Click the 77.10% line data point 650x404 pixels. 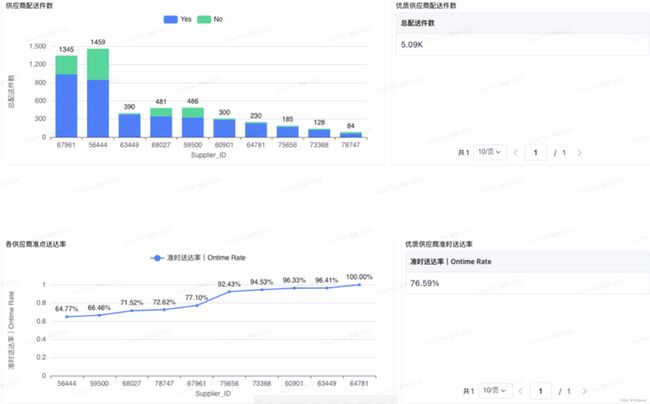click(x=196, y=305)
